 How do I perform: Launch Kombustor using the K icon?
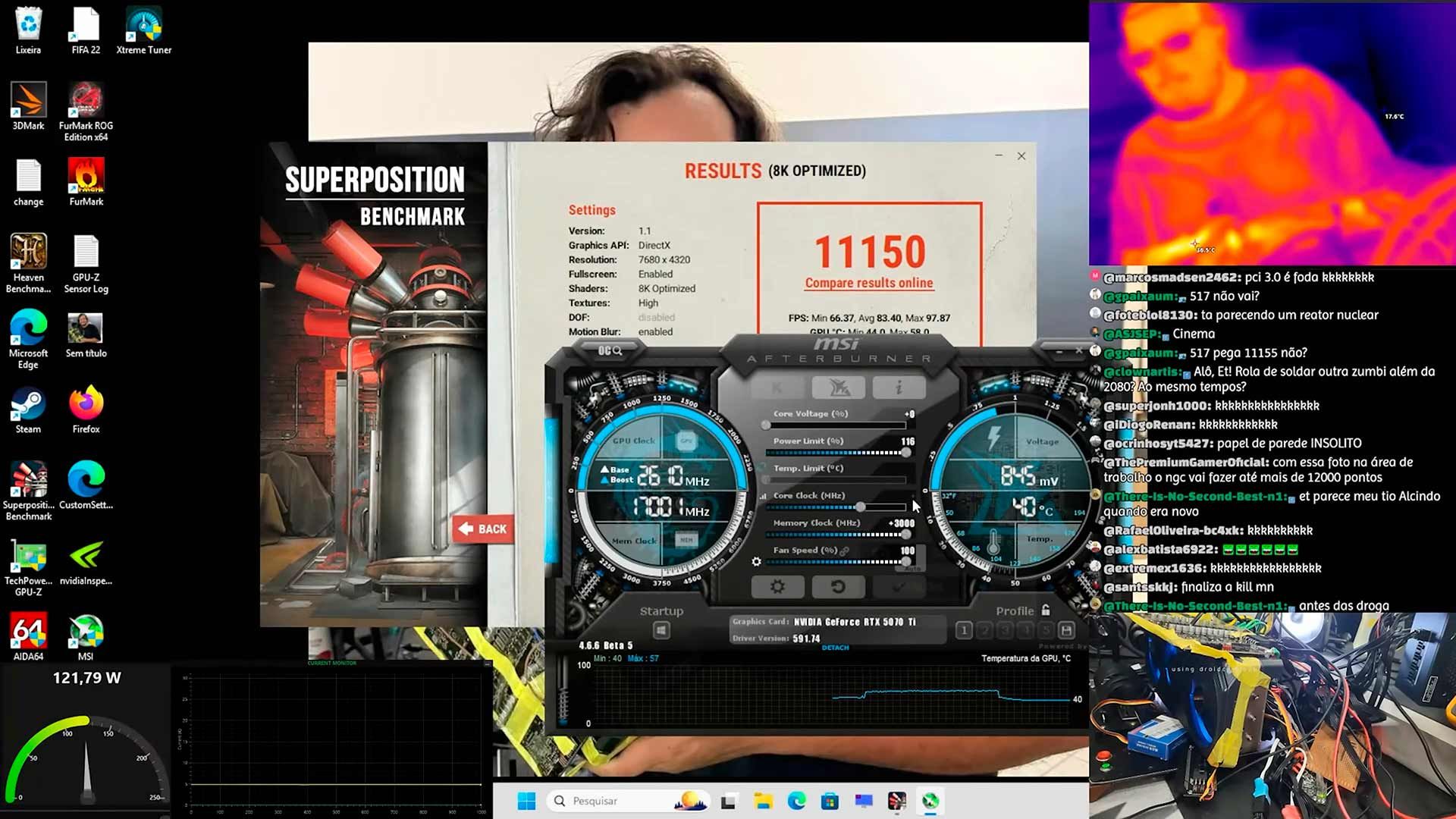(777, 388)
